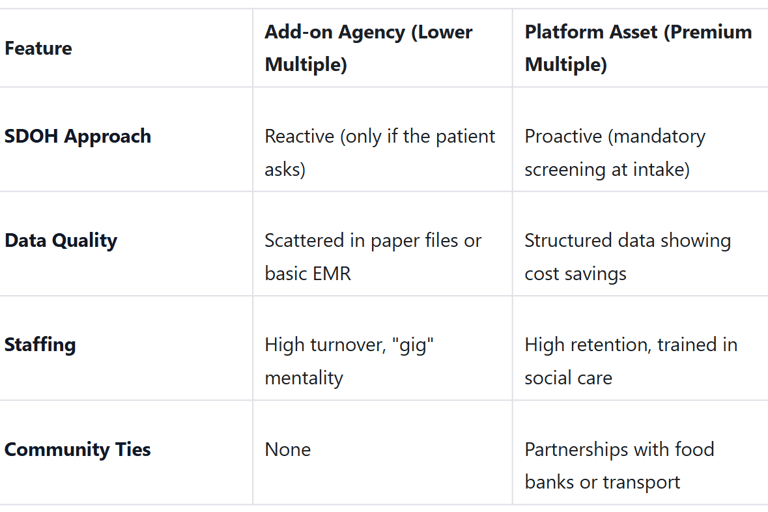Image resolution: width=768 pixels, height=512 pixels.
Task: Click the Scattered in paper files cell
Action: pos(373,257)
